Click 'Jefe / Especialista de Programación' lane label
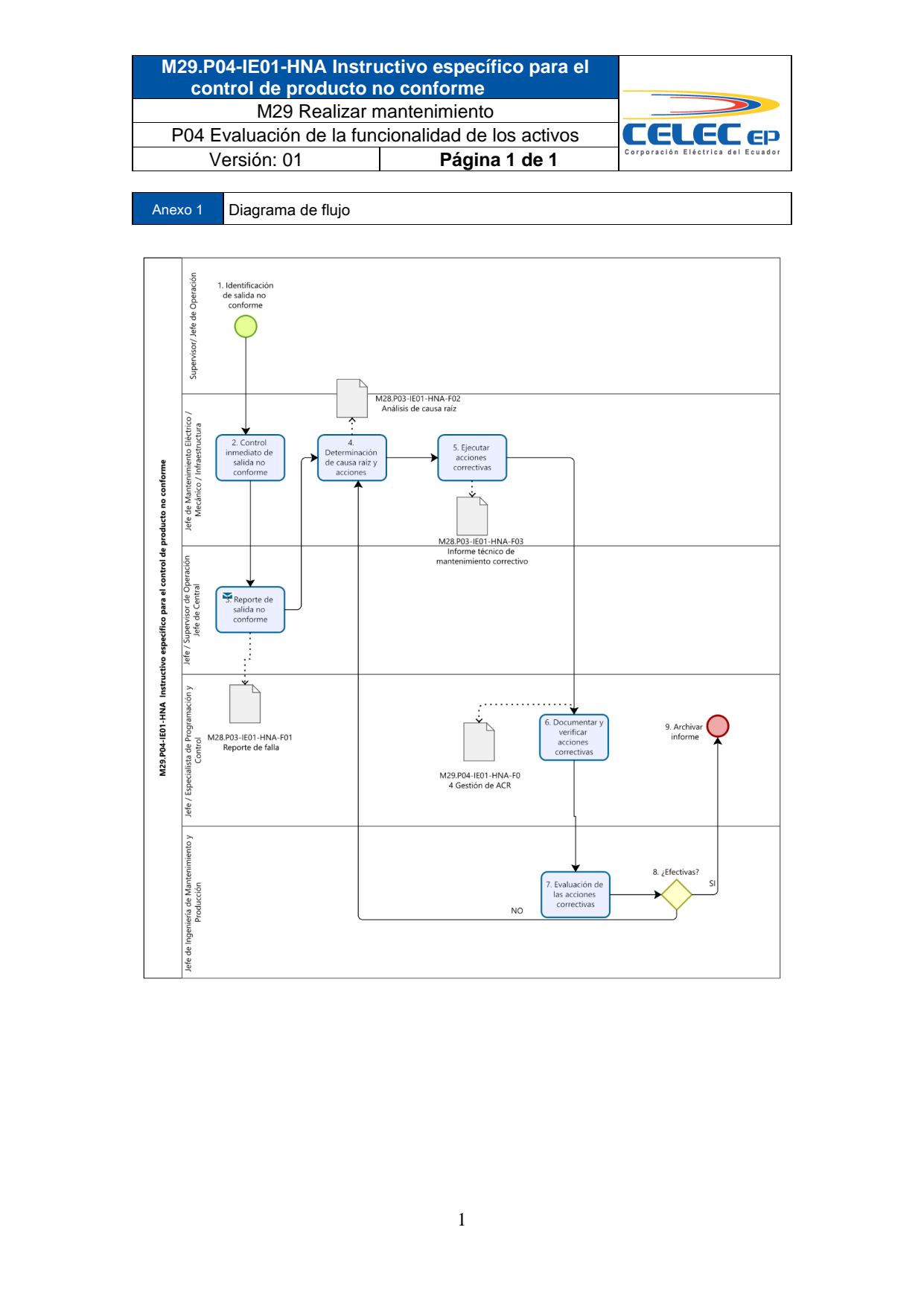Image resolution: width=924 pixels, height=1306 pixels. point(193,751)
